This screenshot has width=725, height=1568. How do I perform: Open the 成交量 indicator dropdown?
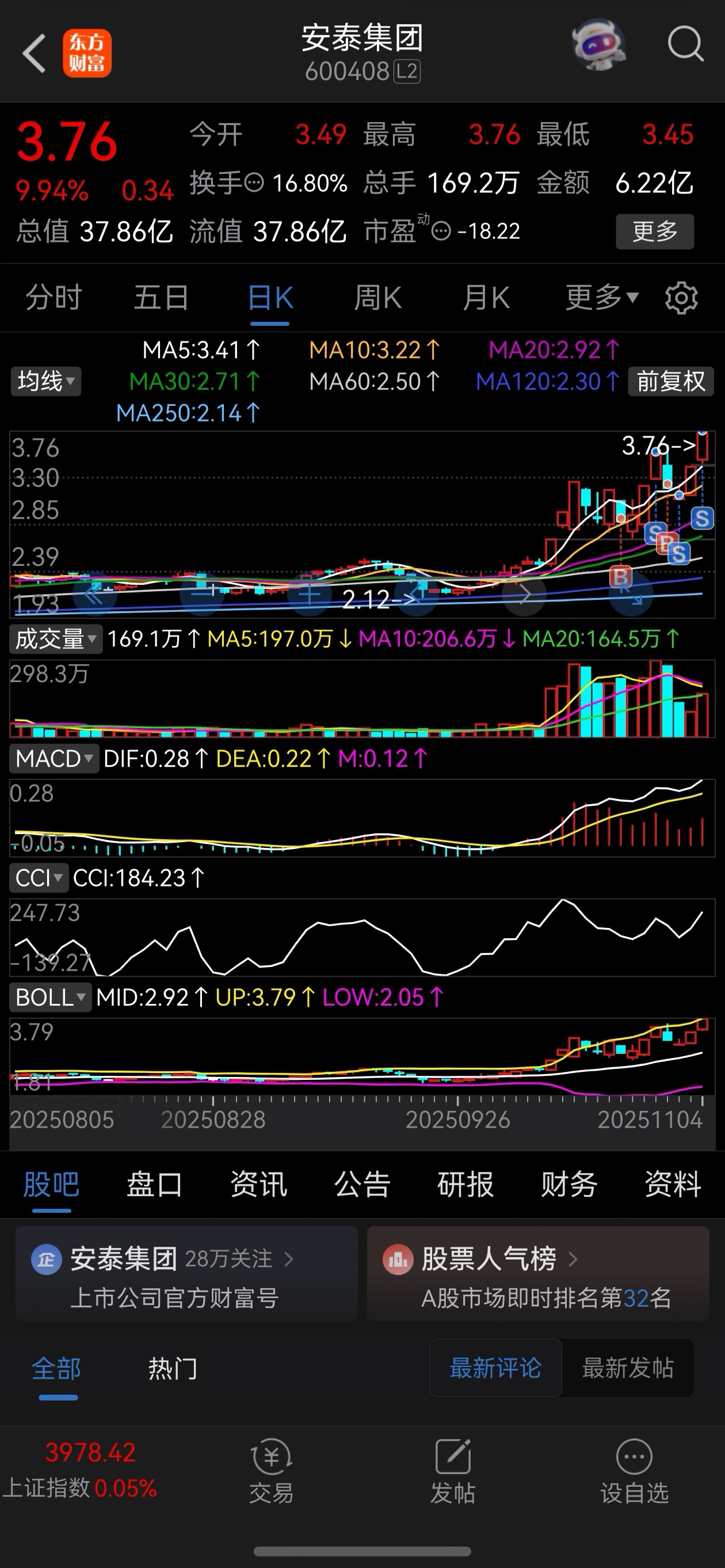pos(56,639)
